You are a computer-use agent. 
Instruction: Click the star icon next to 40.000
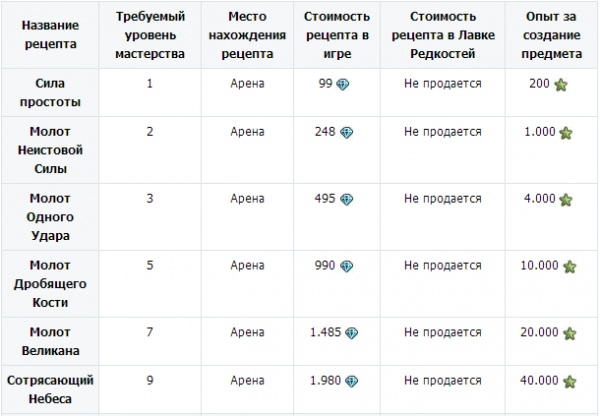click(x=569, y=381)
